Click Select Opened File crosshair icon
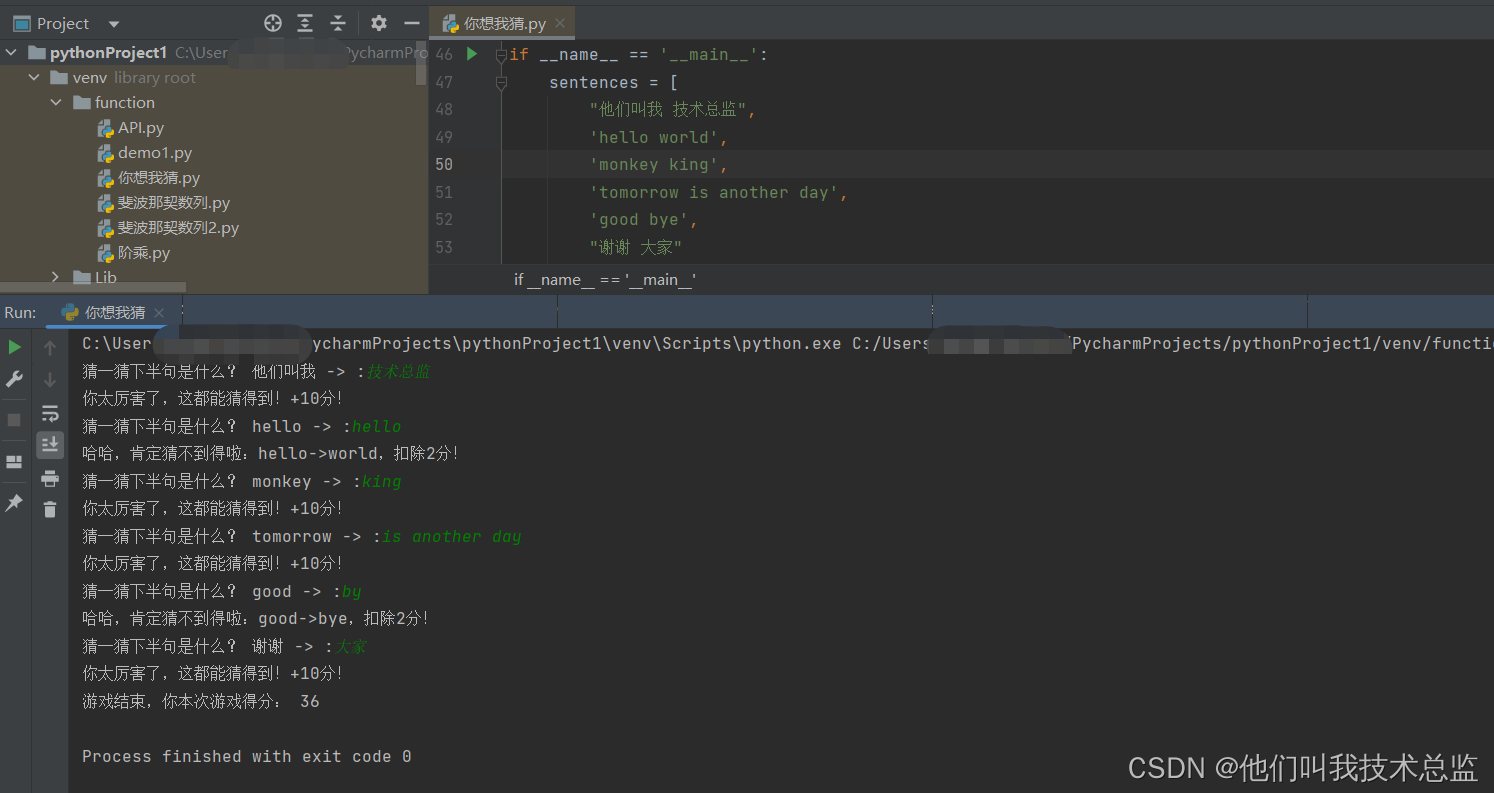This screenshot has height=793, width=1494. (272, 23)
